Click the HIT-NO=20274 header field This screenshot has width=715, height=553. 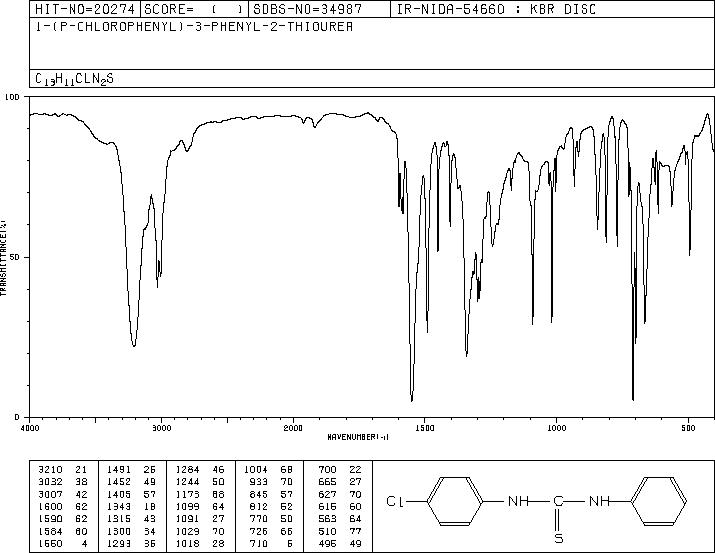click(x=85, y=9)
